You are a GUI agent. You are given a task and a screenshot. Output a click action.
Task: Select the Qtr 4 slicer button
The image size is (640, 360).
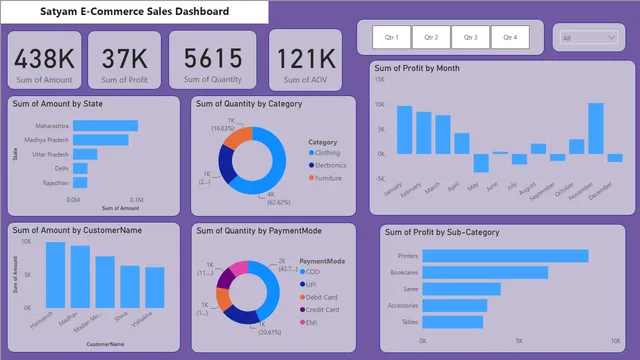pos(510,37)
